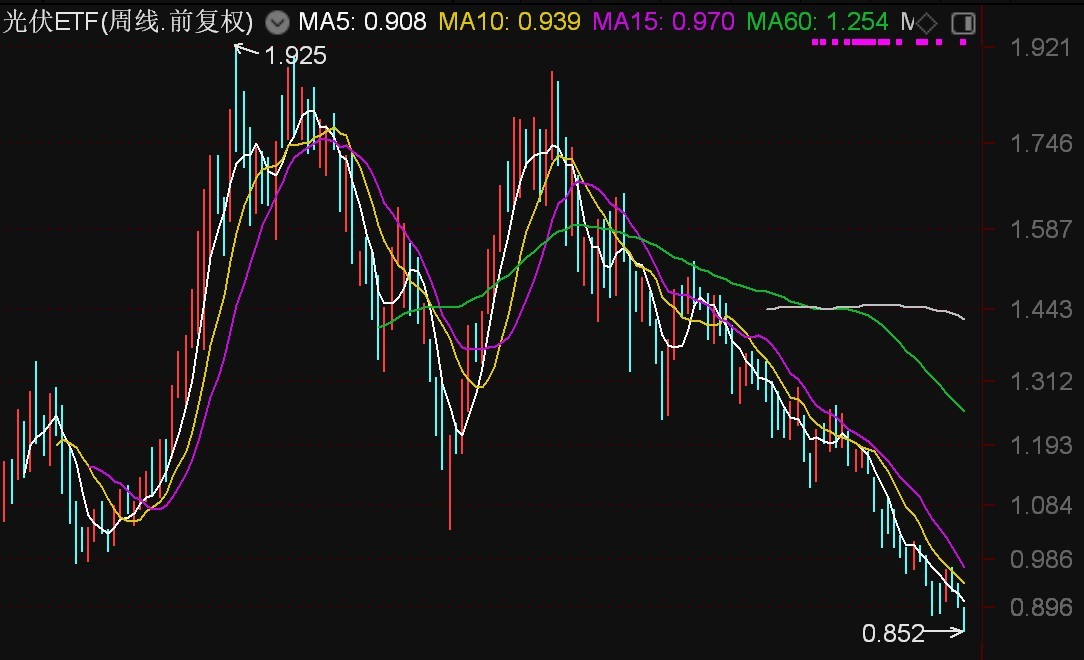The width and height of the screenshot is (1084, 660).
Task: Select the green MA60: 1.254 label
Action: (817, 22)
